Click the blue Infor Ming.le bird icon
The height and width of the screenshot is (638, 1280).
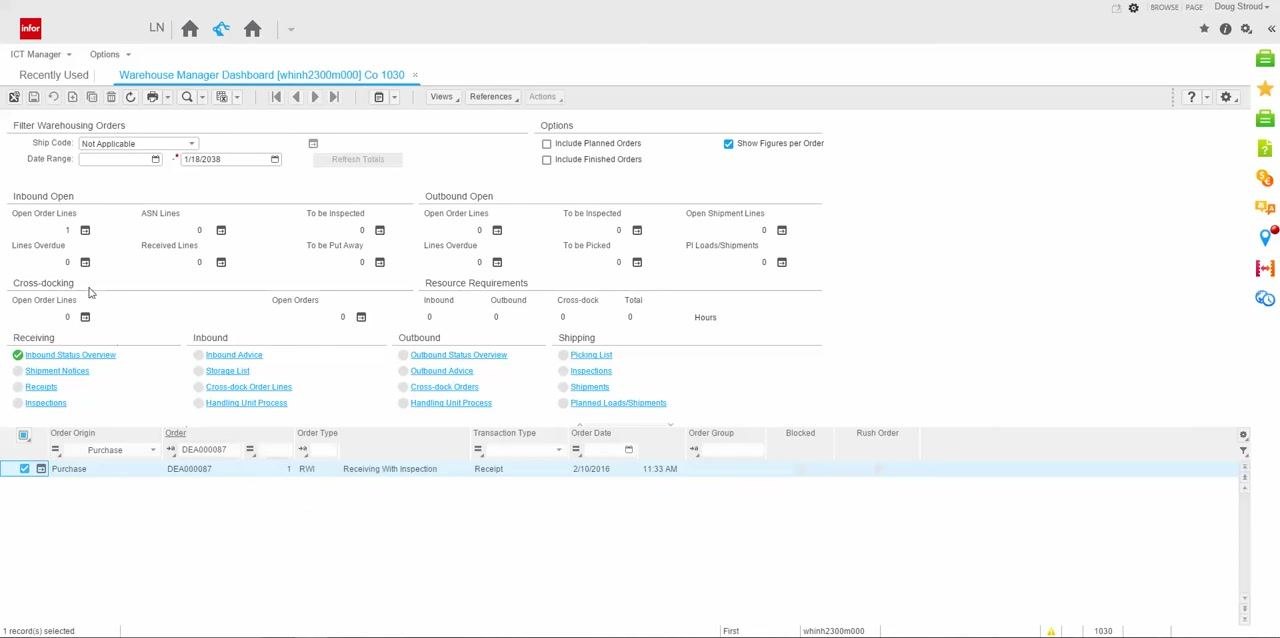[x=221, y=29]
